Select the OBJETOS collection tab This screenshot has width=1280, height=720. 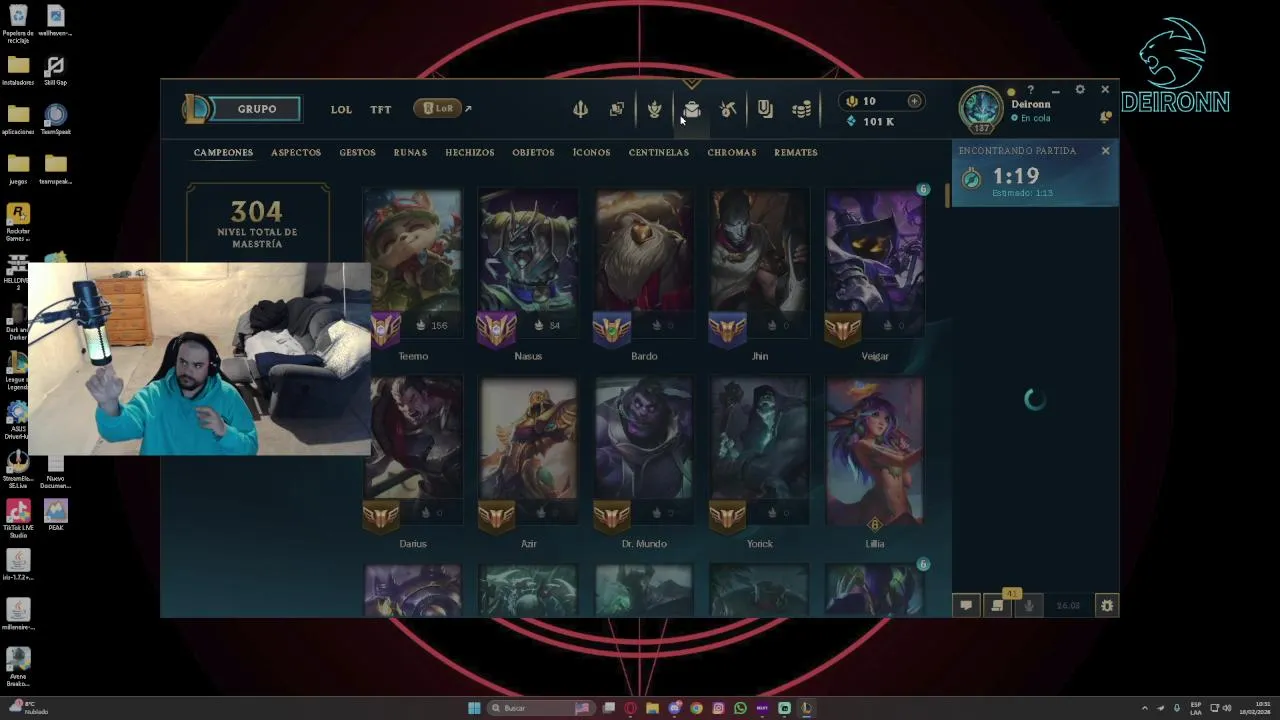pos(533,152)
